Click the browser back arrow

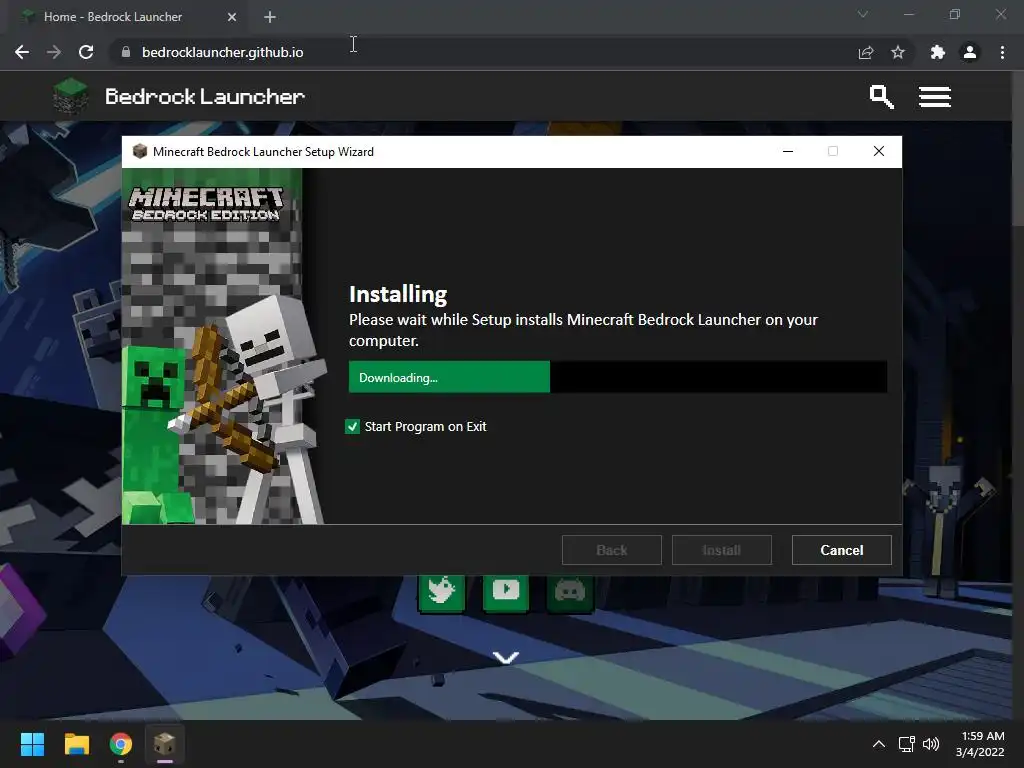(22, 52)
